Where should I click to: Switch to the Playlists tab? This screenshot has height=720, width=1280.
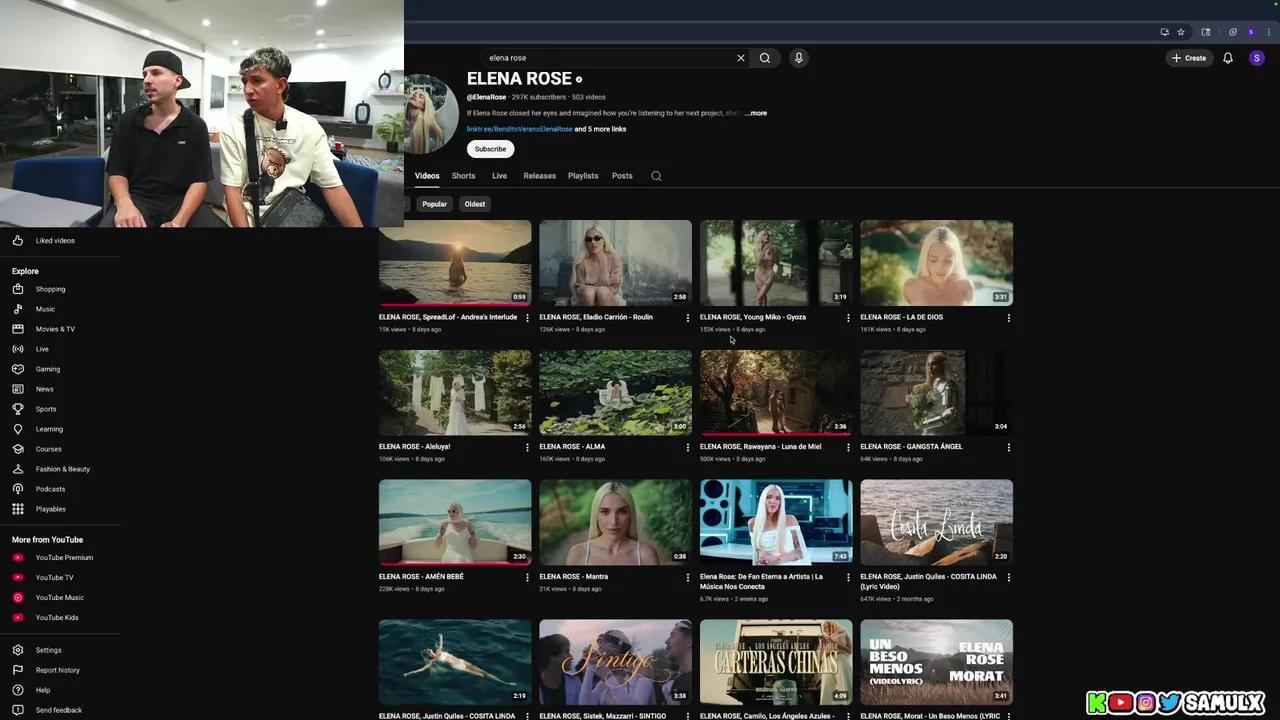click(x=583, y=176)
